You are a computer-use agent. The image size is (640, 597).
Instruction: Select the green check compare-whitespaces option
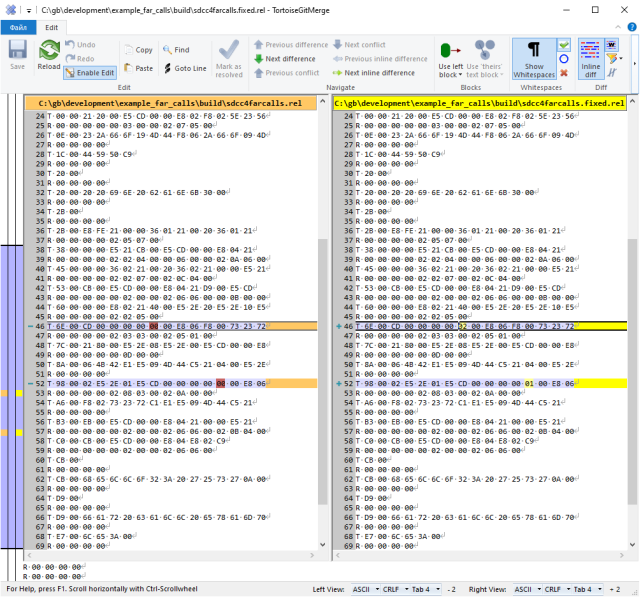pos(564,45)
